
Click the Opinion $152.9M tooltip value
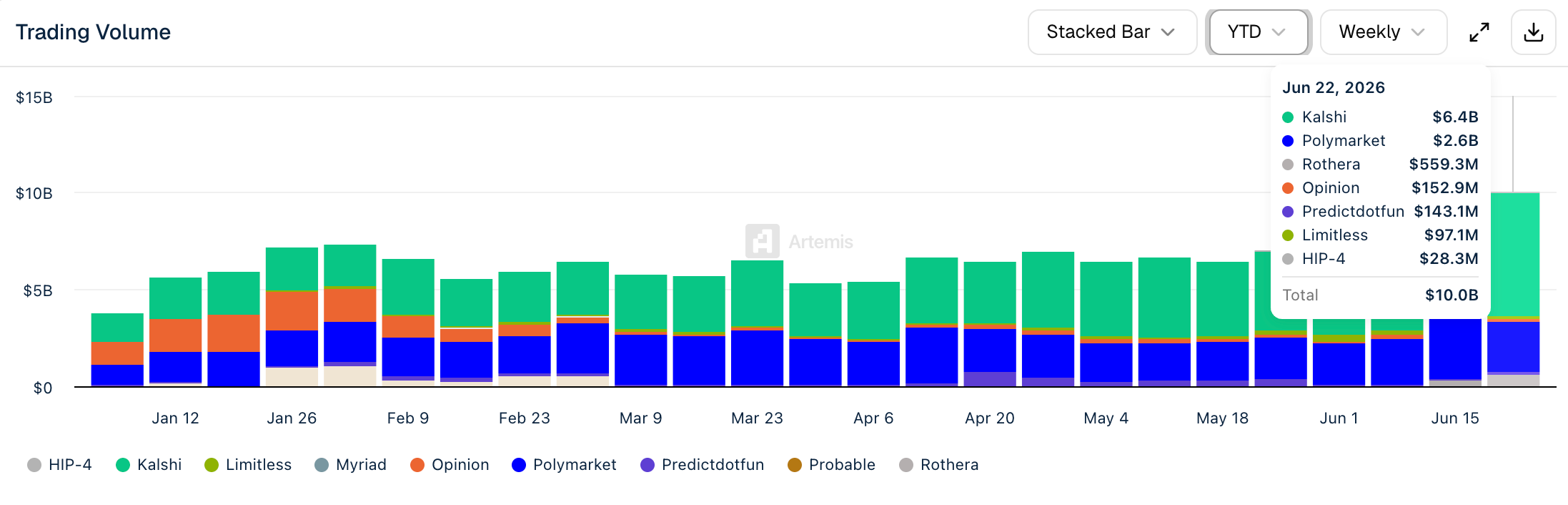[x=1444, y=188]
